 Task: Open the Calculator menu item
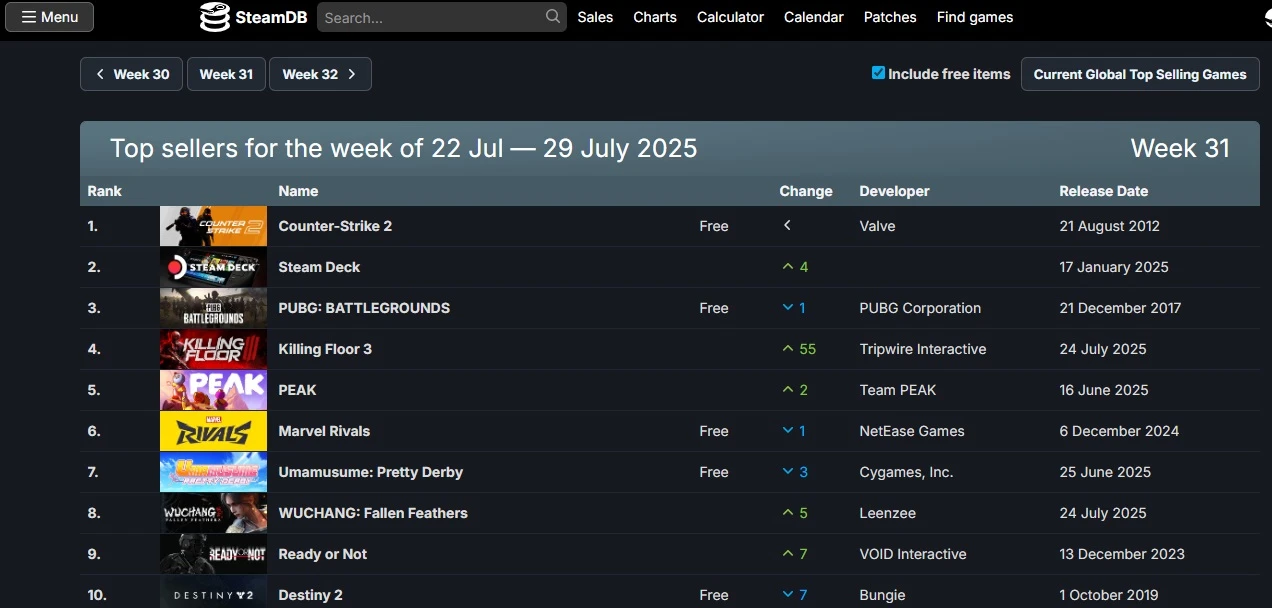tap(730, 17)
